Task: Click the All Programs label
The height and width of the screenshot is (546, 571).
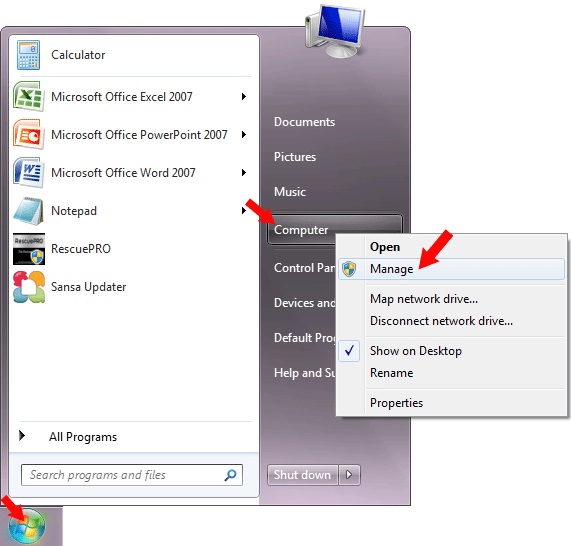Action: pos(83,437)
